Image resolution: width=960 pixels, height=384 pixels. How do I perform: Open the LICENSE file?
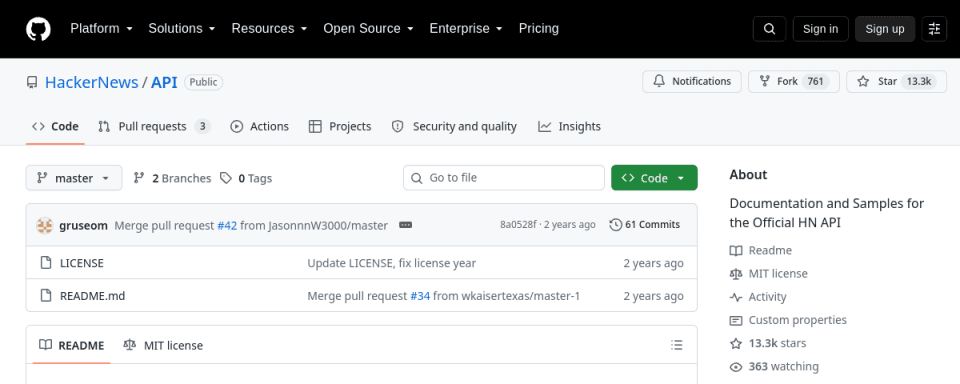pyautogui.click(x=82, y=263)
